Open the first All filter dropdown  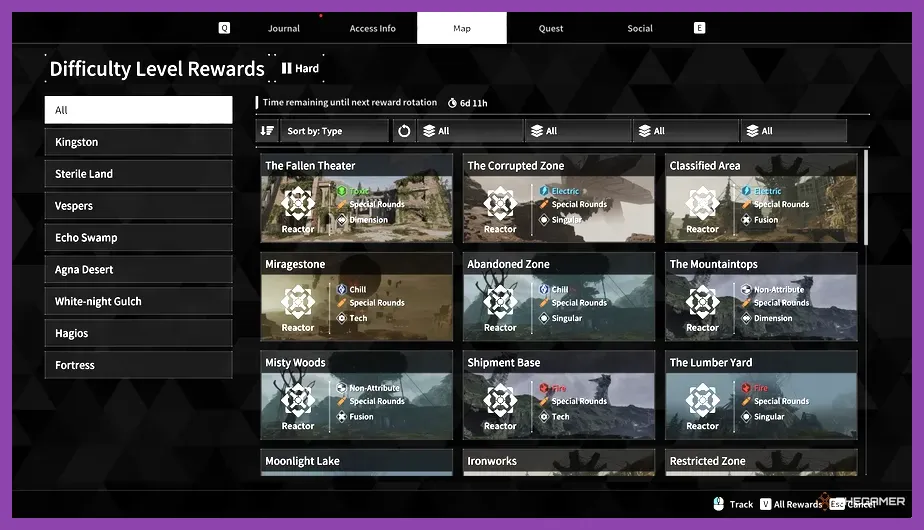click(470, 131)
